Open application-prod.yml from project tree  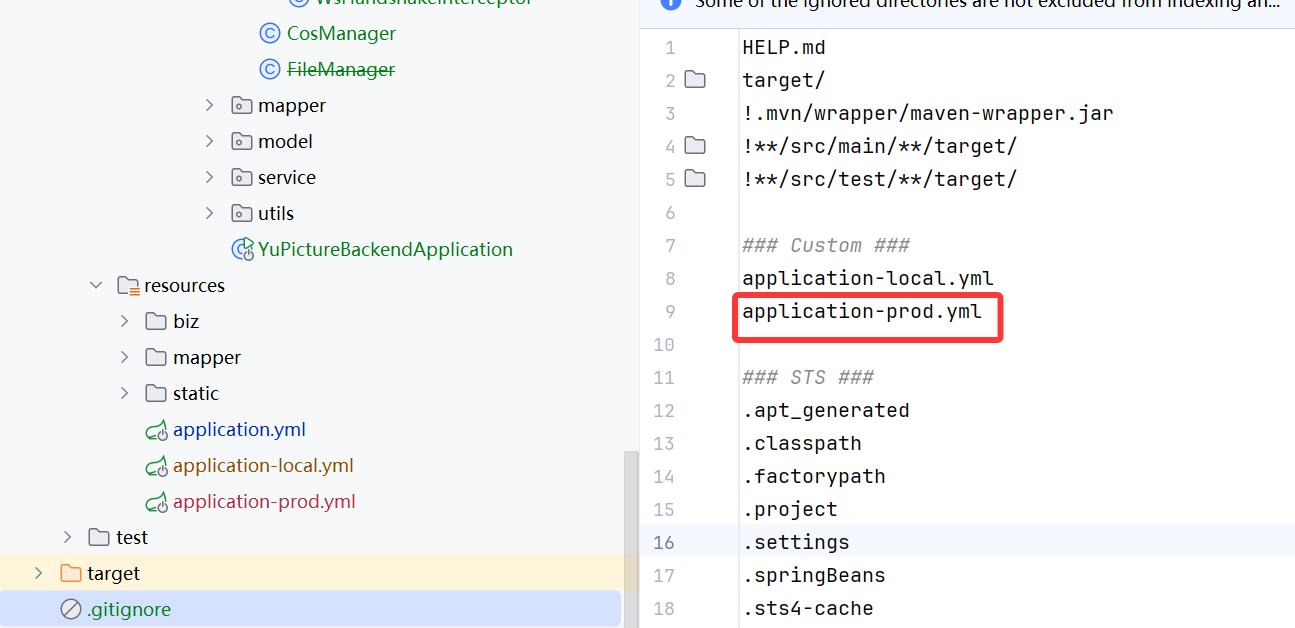(x=264, y=502)
